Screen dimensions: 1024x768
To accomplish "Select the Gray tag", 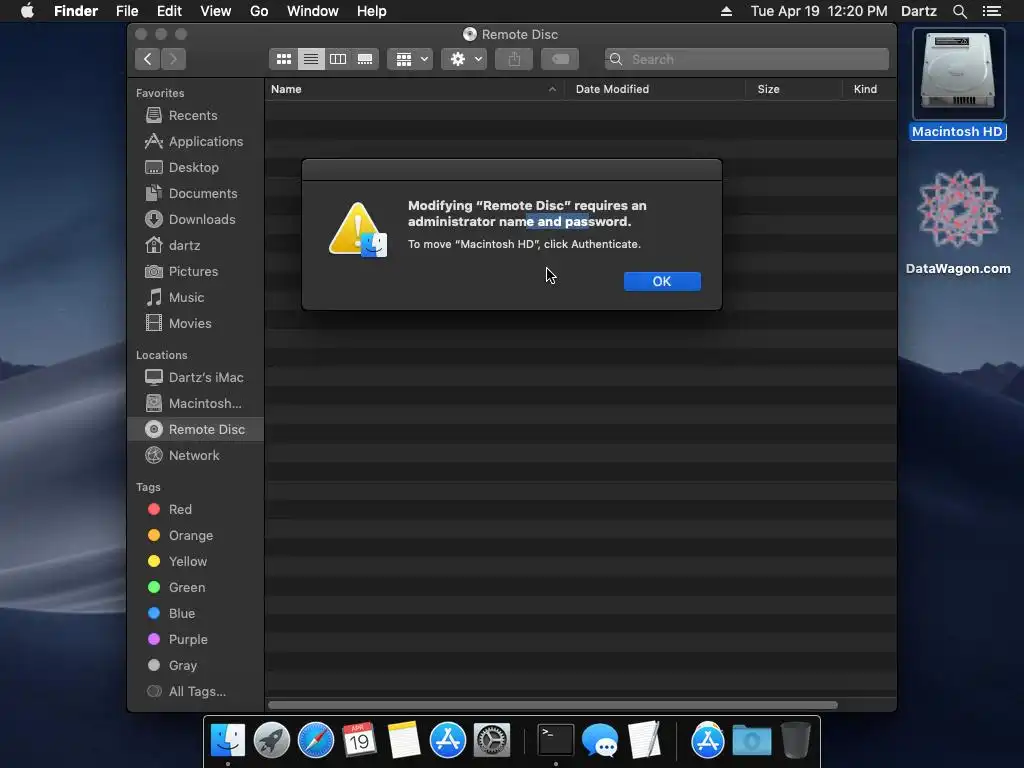I will [x=196, y=665].
